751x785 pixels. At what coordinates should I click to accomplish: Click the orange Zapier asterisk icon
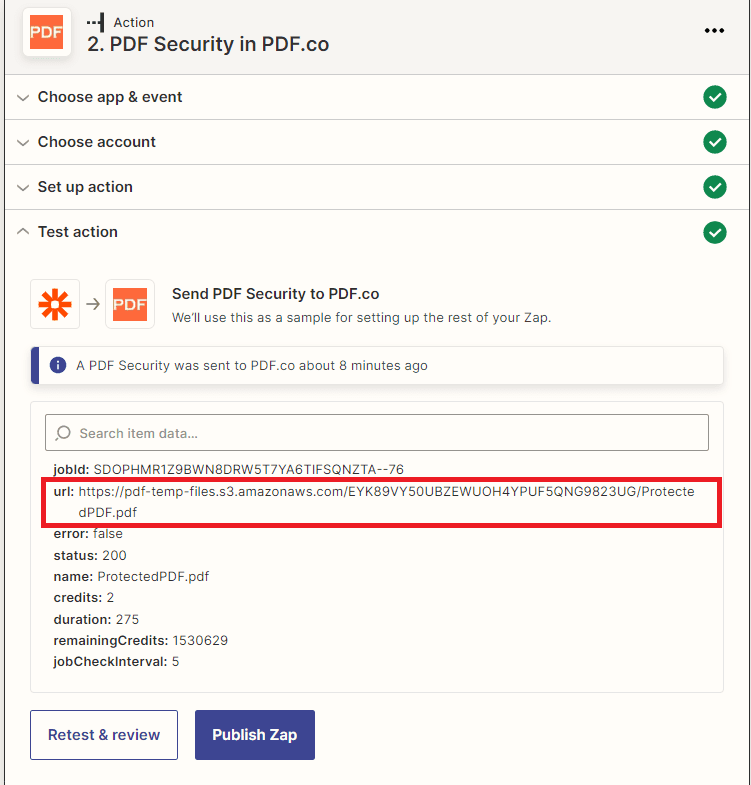click(x=55, y=304)
